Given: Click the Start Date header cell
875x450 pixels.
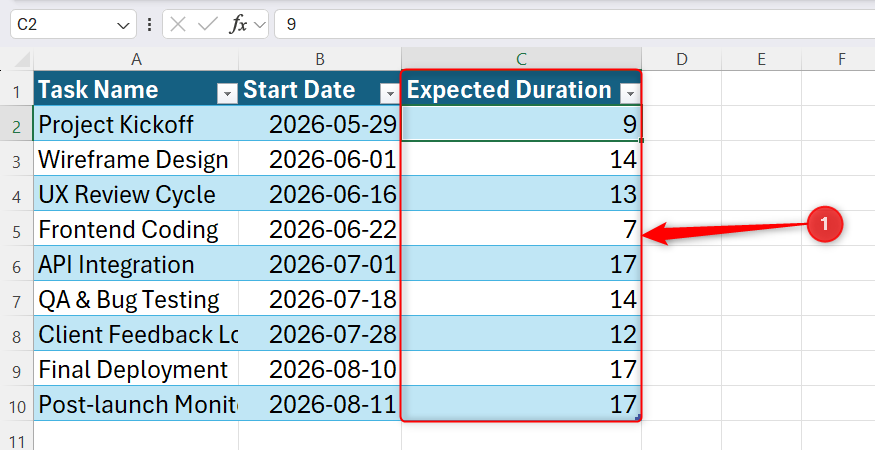Looking at the screenshot, I should pos(320,89).
